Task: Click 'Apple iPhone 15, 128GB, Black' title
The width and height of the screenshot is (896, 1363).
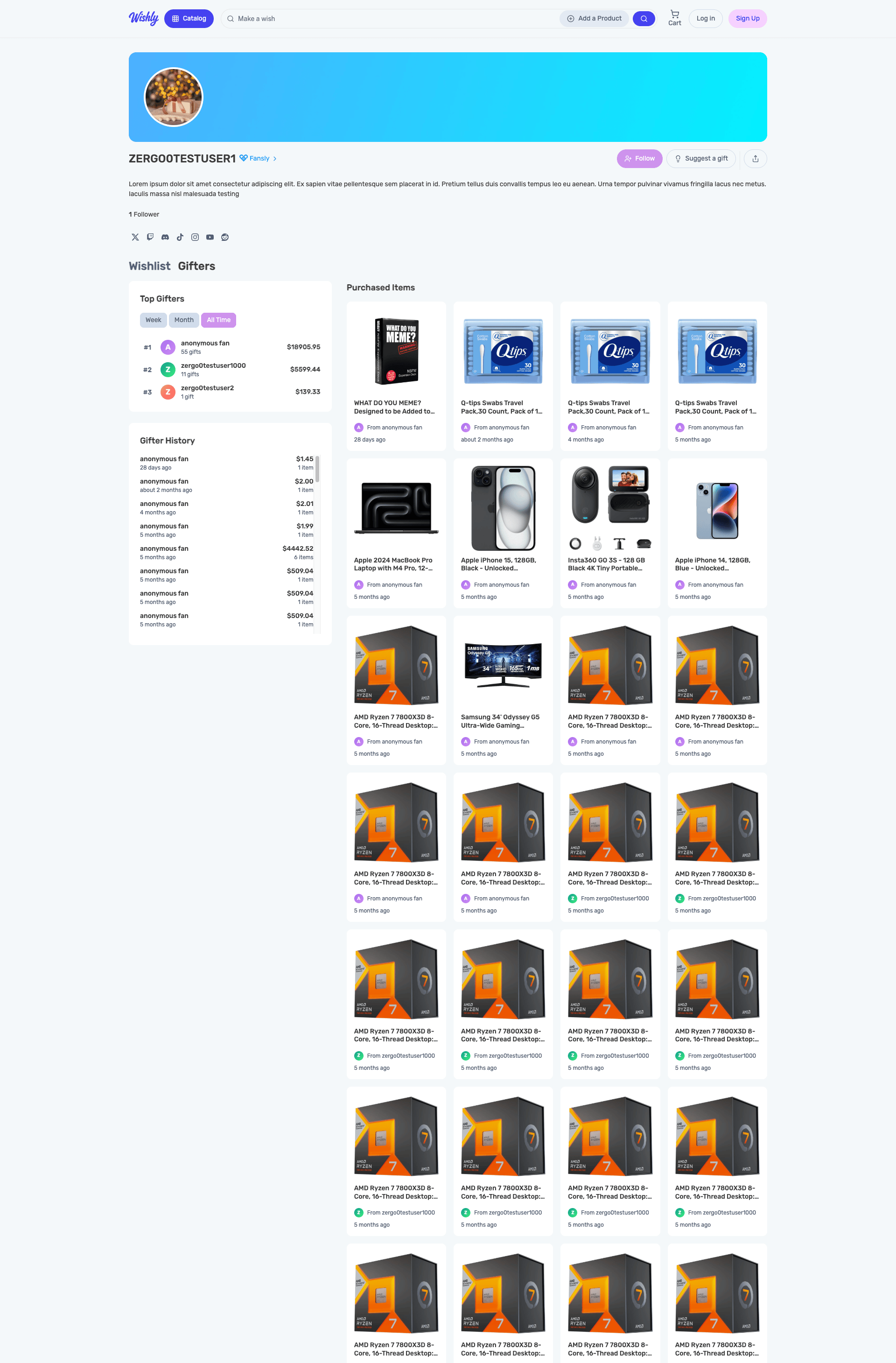Action: (x=499, y=564)
